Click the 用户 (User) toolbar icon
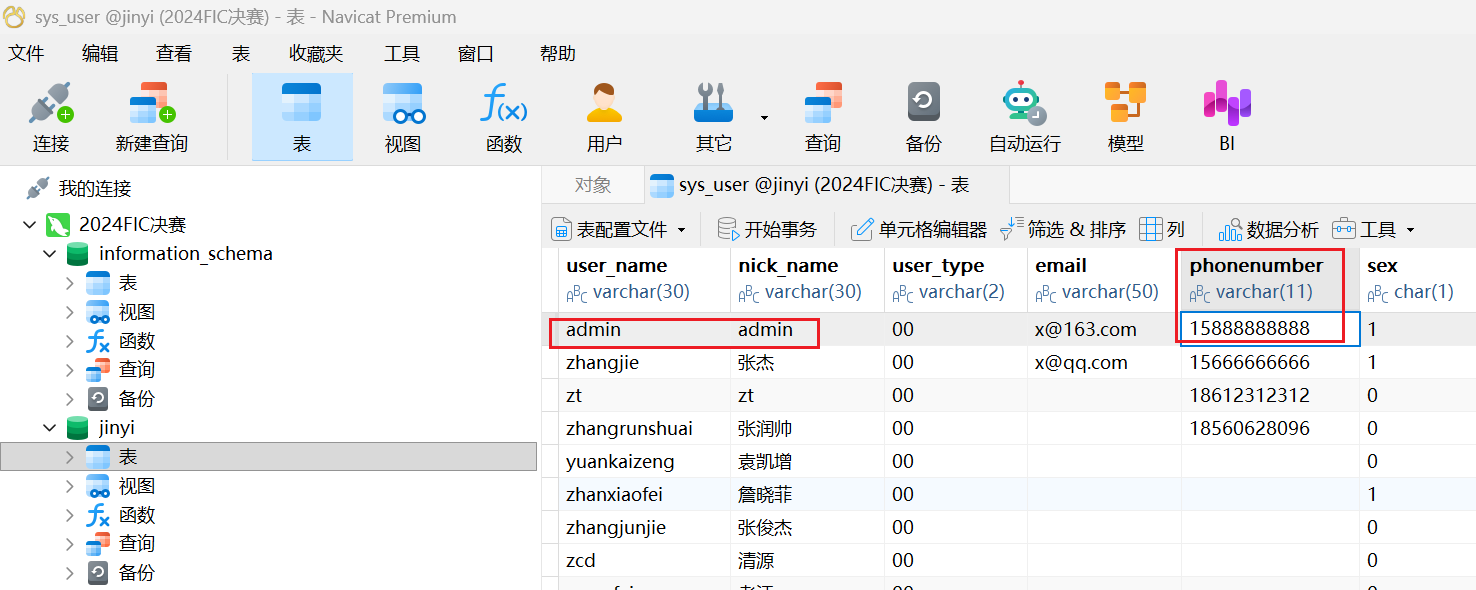 click(x=604, y=117)
